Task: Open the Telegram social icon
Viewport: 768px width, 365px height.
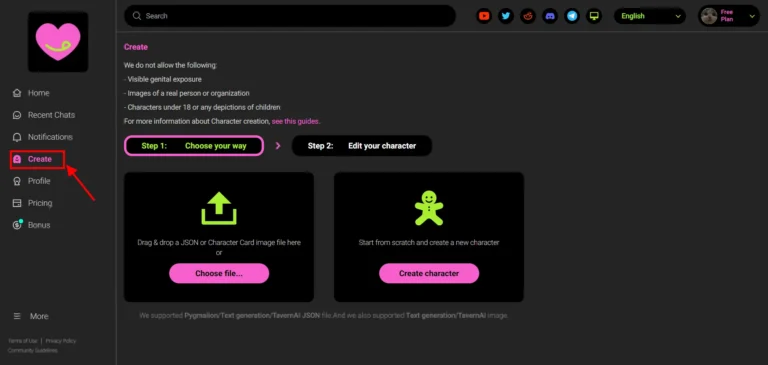Action: [572, 16]
